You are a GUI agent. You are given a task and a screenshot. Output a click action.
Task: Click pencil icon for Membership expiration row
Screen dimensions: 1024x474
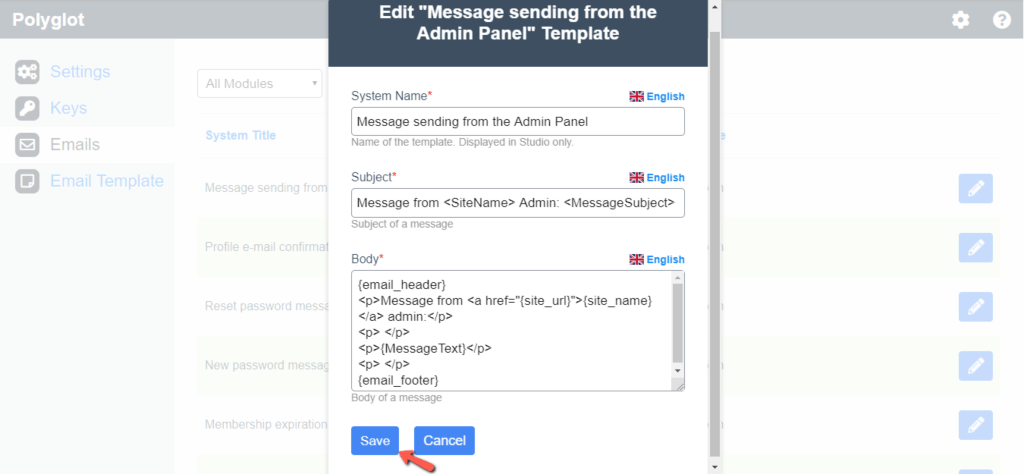coord(976,425)
